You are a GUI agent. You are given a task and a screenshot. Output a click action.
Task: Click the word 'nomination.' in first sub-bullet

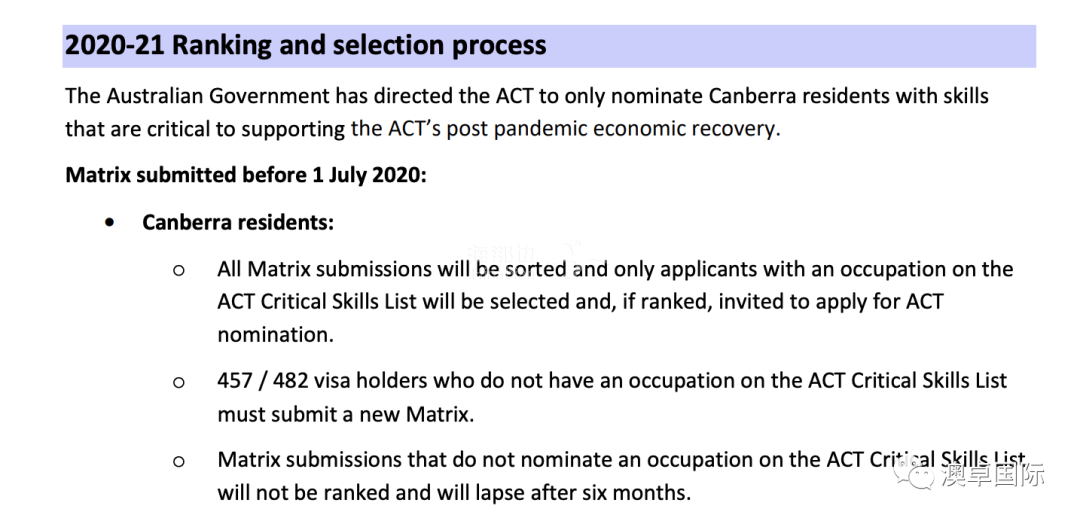coord(276,334)
